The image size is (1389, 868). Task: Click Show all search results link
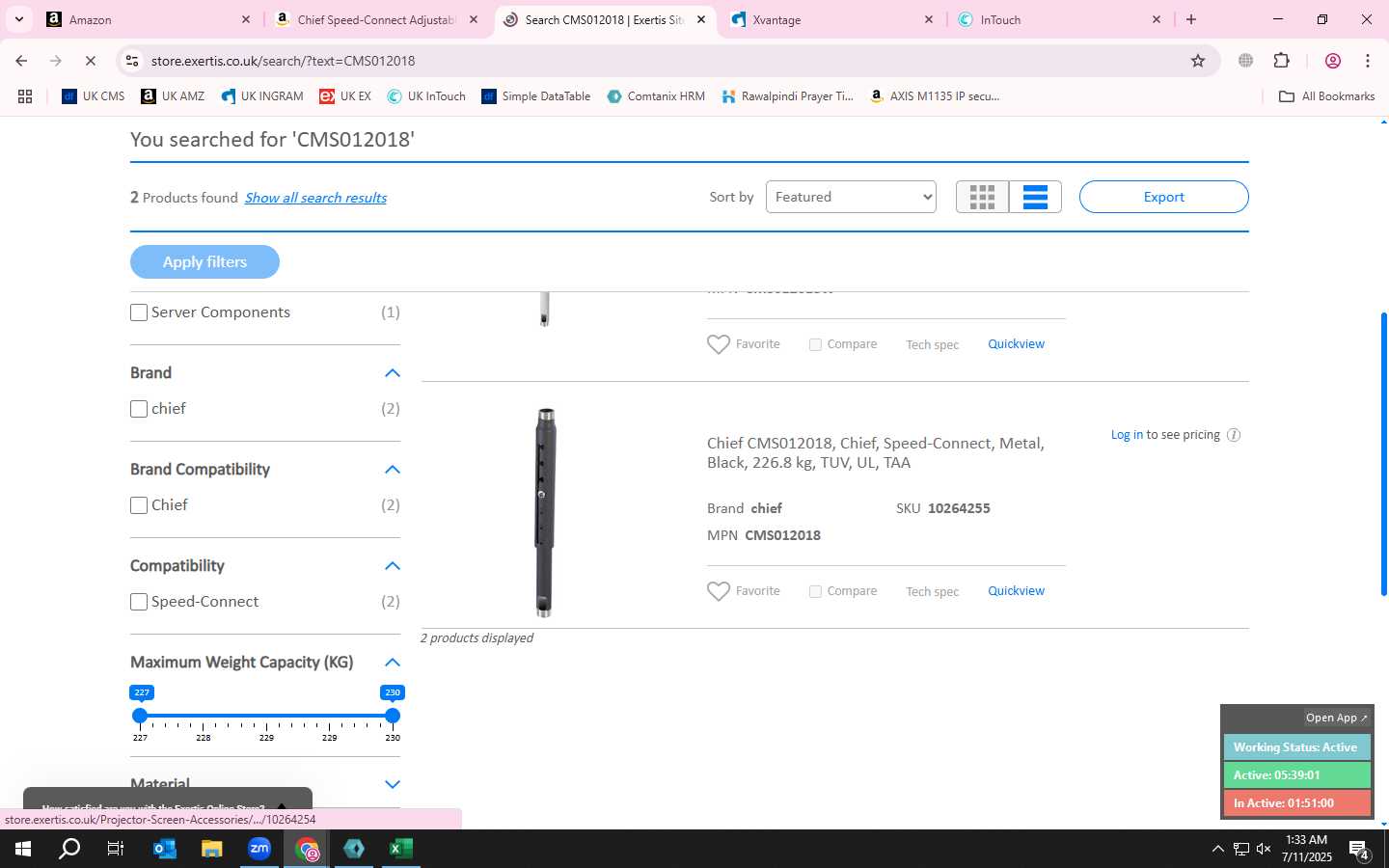click(315, 198)
